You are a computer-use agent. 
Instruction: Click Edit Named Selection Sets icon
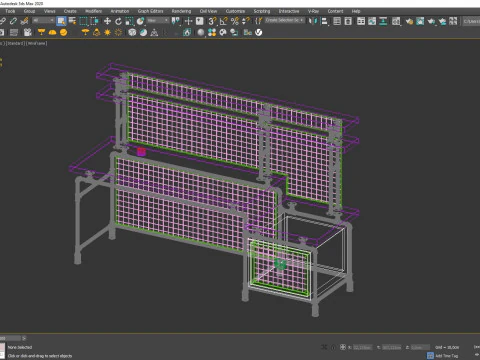click(x=259, y=21)
